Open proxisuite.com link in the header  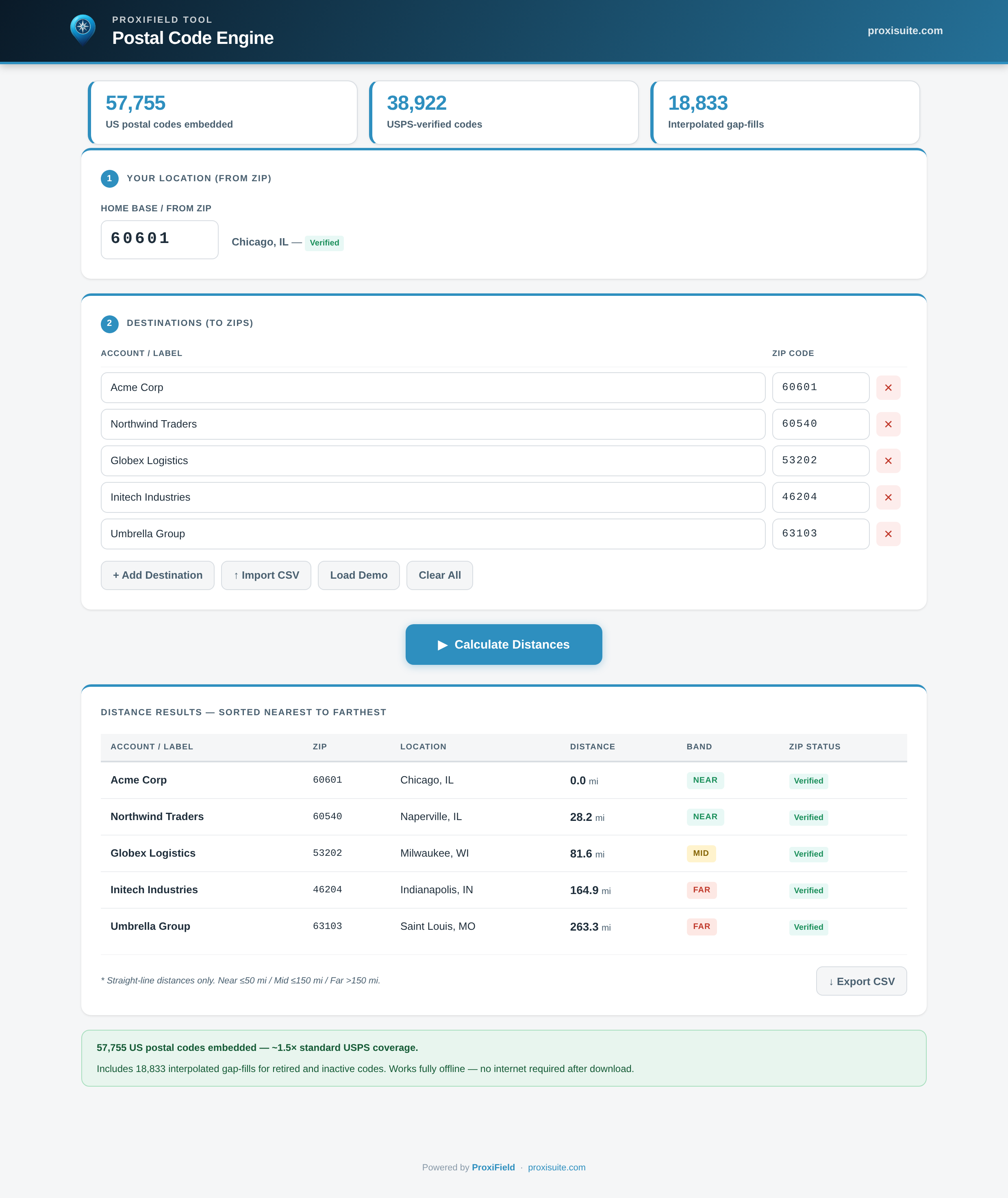click(905, 31)
